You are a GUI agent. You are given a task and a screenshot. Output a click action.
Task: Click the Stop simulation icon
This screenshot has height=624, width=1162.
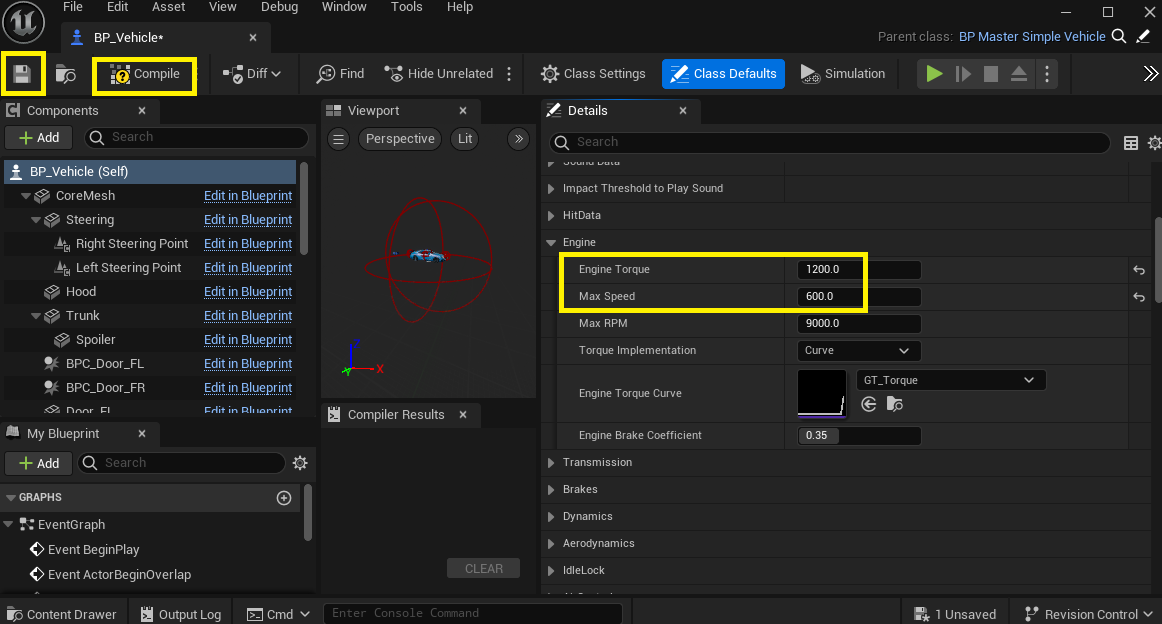tap(990, 74)
